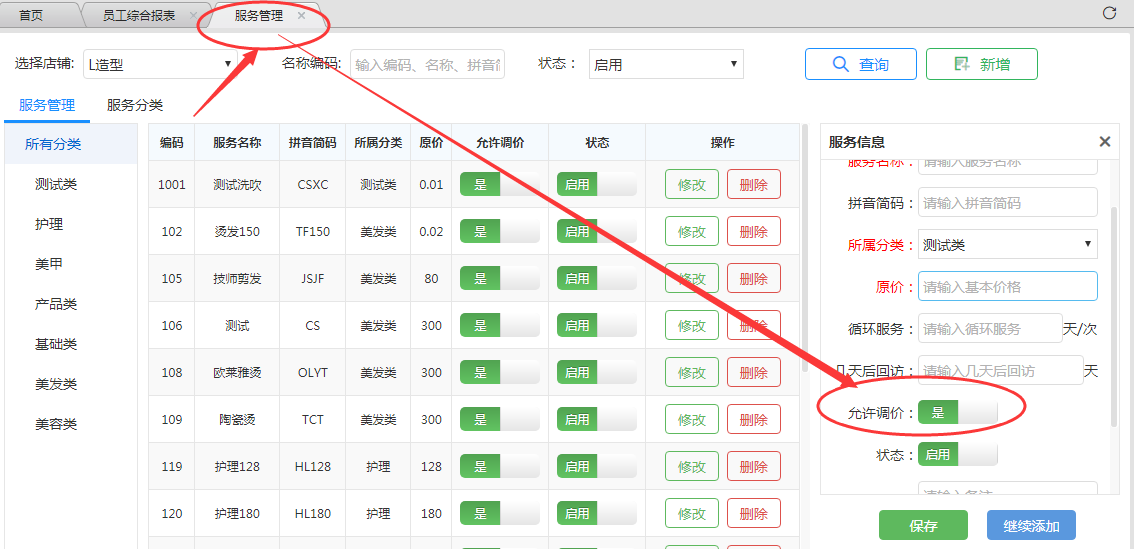
Task: Select the 服务管理 top tab
Action: tap(258, 15)
